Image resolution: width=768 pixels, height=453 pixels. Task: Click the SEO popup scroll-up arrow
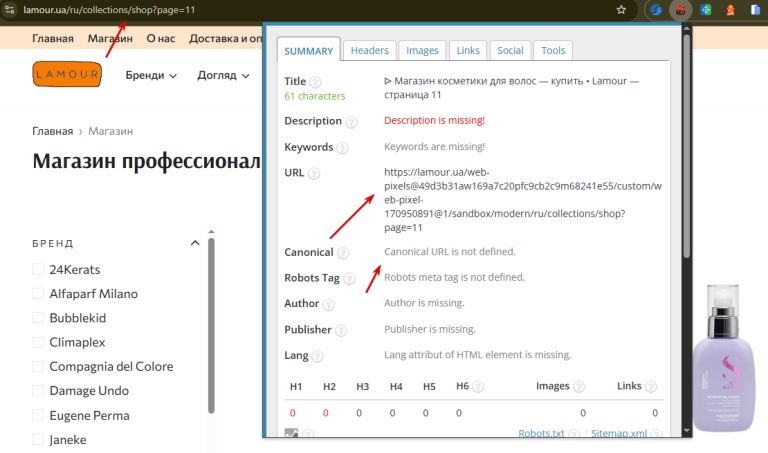click(x=687, y=28)
